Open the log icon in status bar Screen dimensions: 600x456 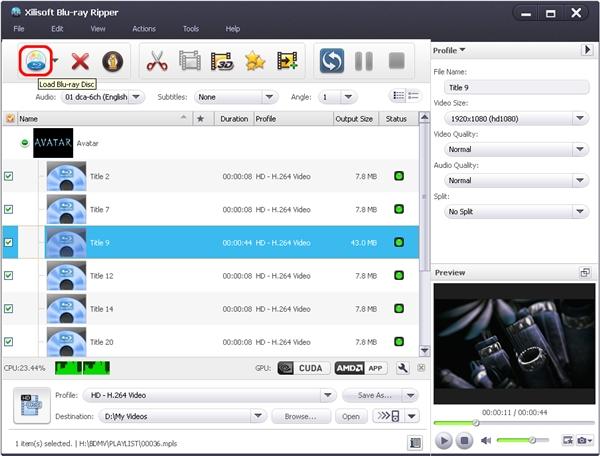point(416,443)
